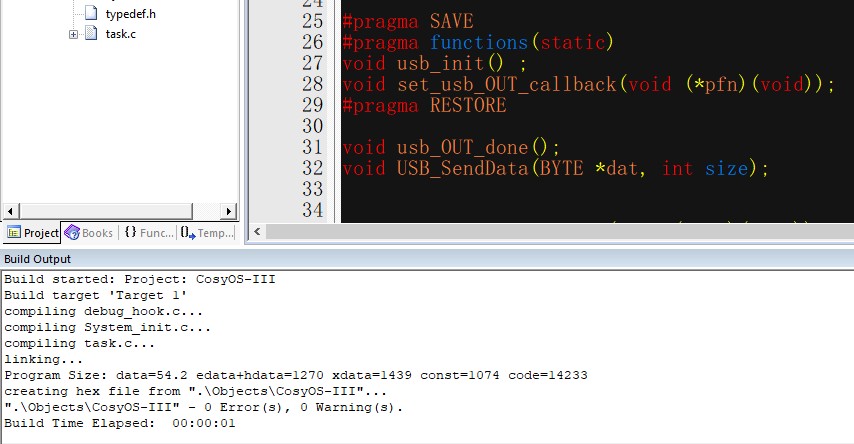Click the 'size' parameter on line 32
This screenshot has height=444, width=854.
(x=727, y=168)
